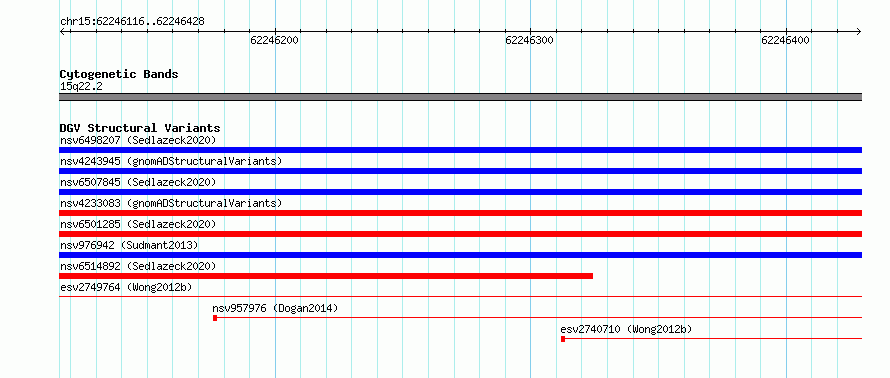Click the right arrowhead of the coordinate ruler
The image size is (890, 378).
coord(859,31)
